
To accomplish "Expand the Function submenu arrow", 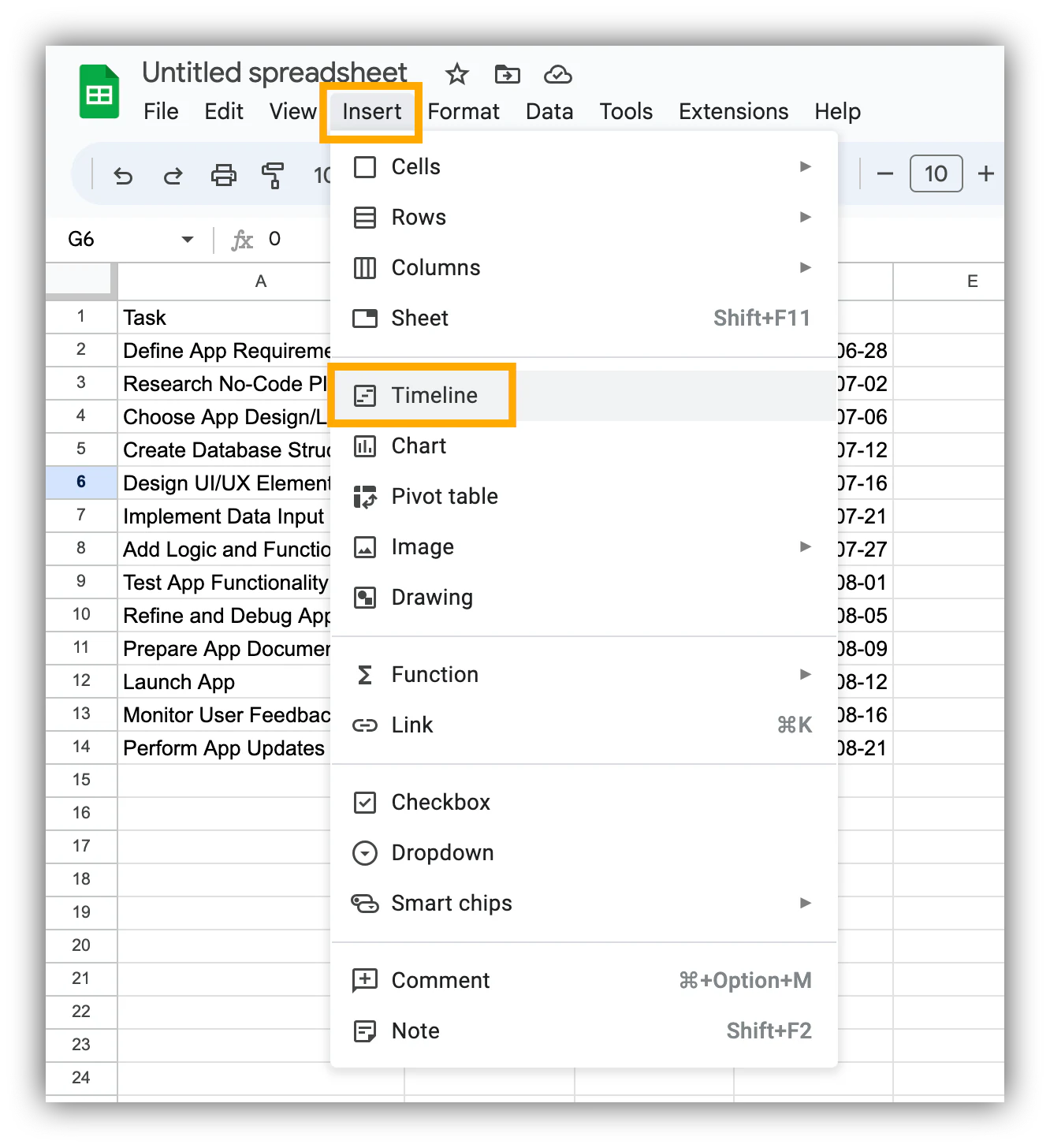I will [805, 674].
